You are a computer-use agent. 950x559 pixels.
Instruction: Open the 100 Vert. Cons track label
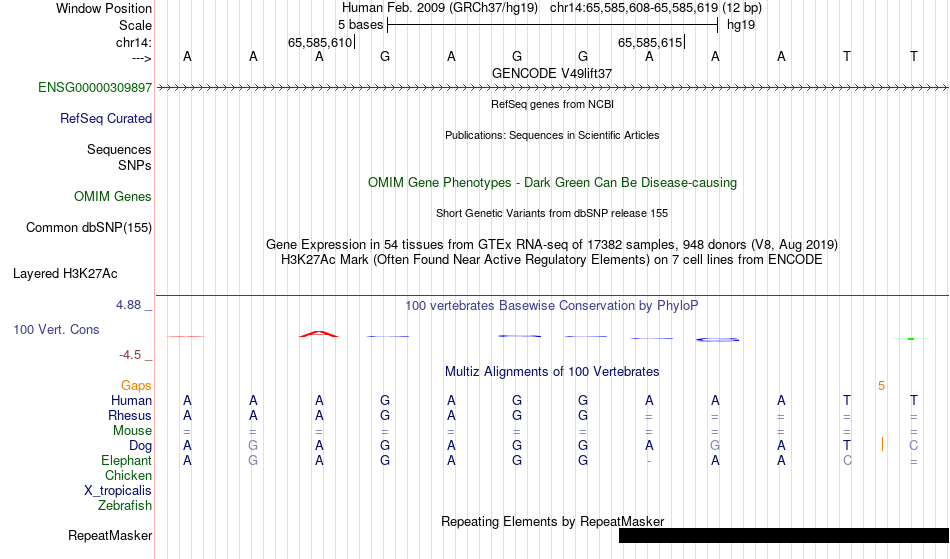56,330
